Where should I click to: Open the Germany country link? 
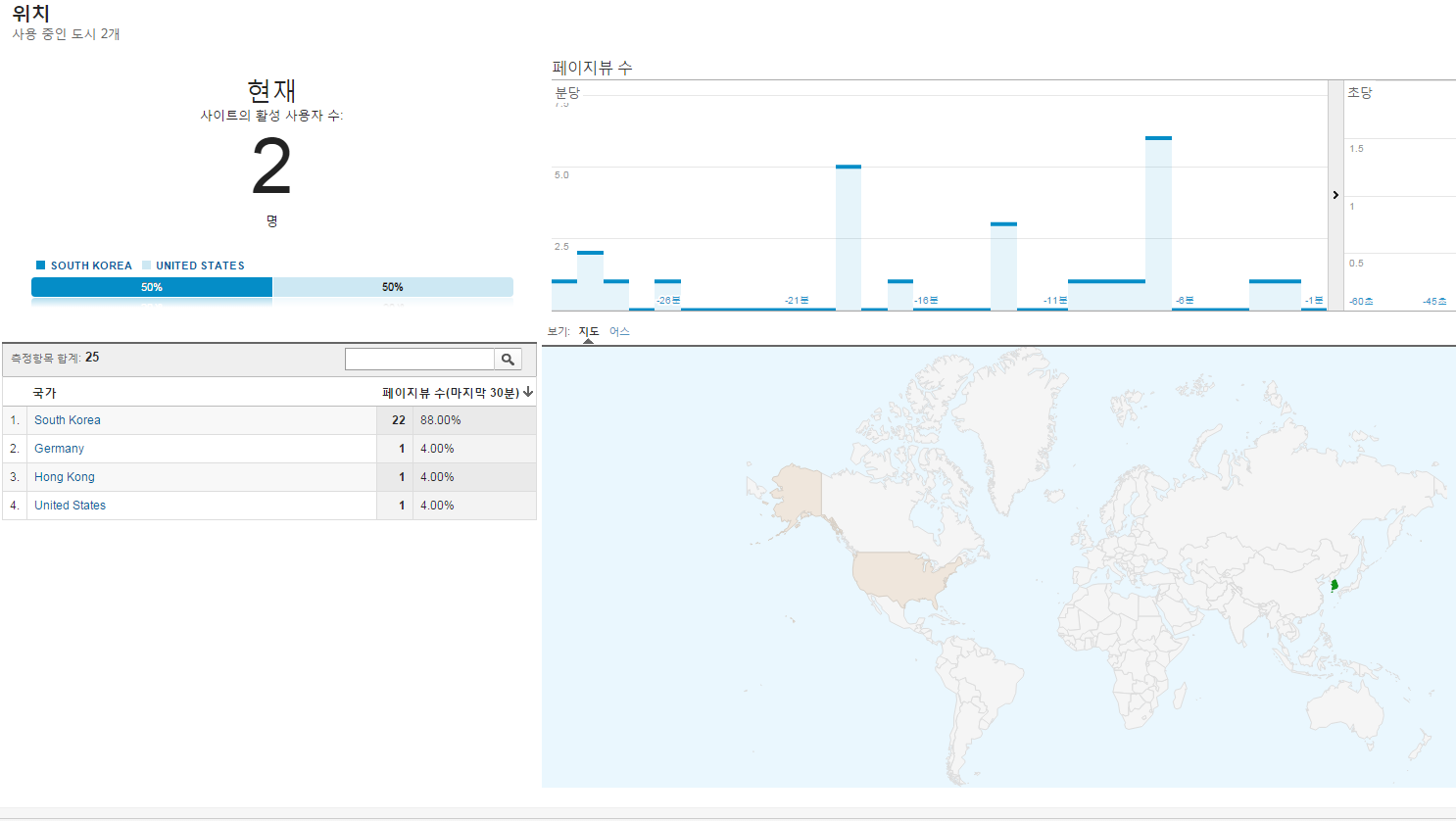click(x=59, y=449)
